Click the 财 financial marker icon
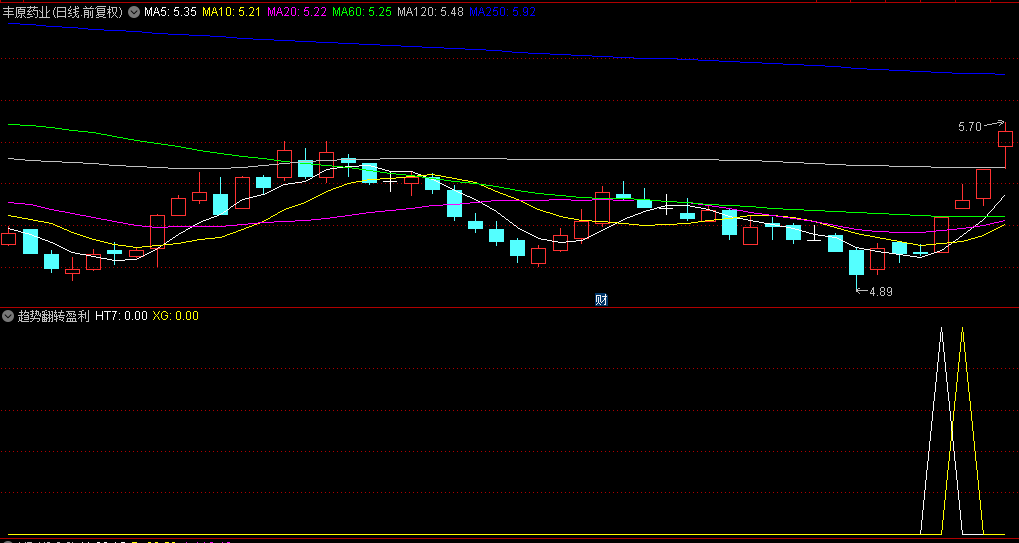 click(x=601, y=299)
